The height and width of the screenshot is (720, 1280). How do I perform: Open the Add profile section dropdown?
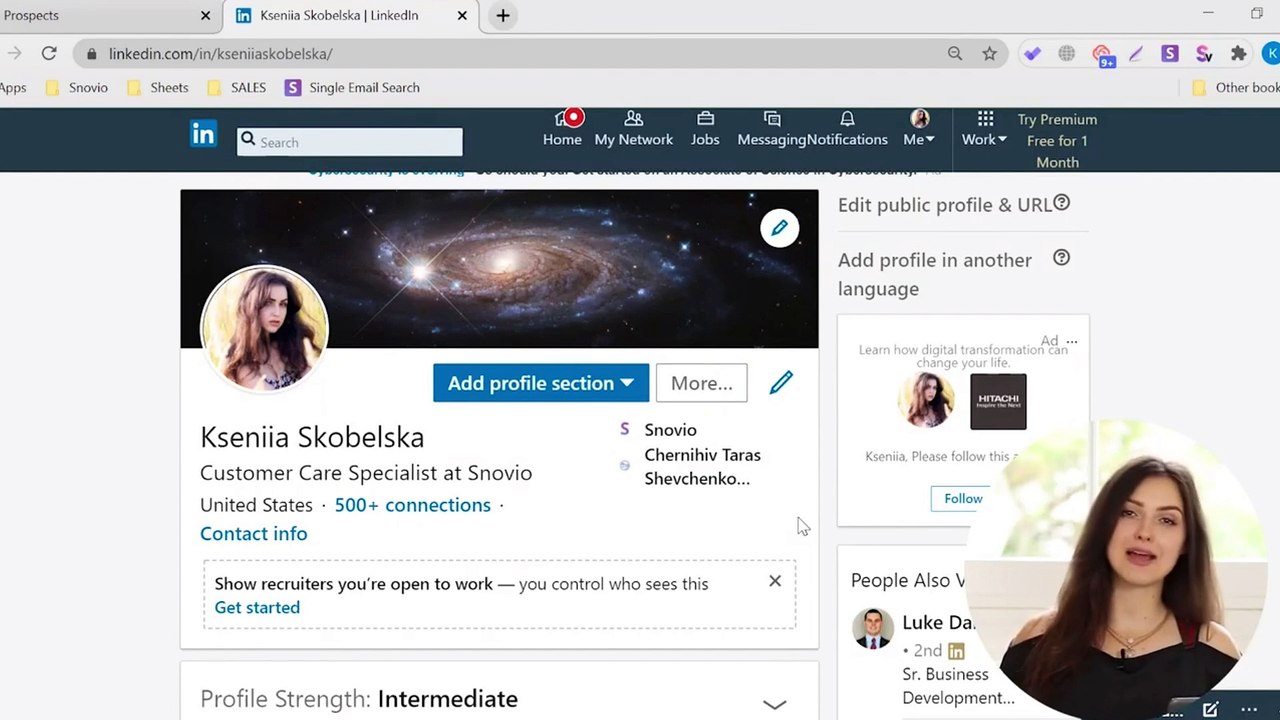coord(541,383)
